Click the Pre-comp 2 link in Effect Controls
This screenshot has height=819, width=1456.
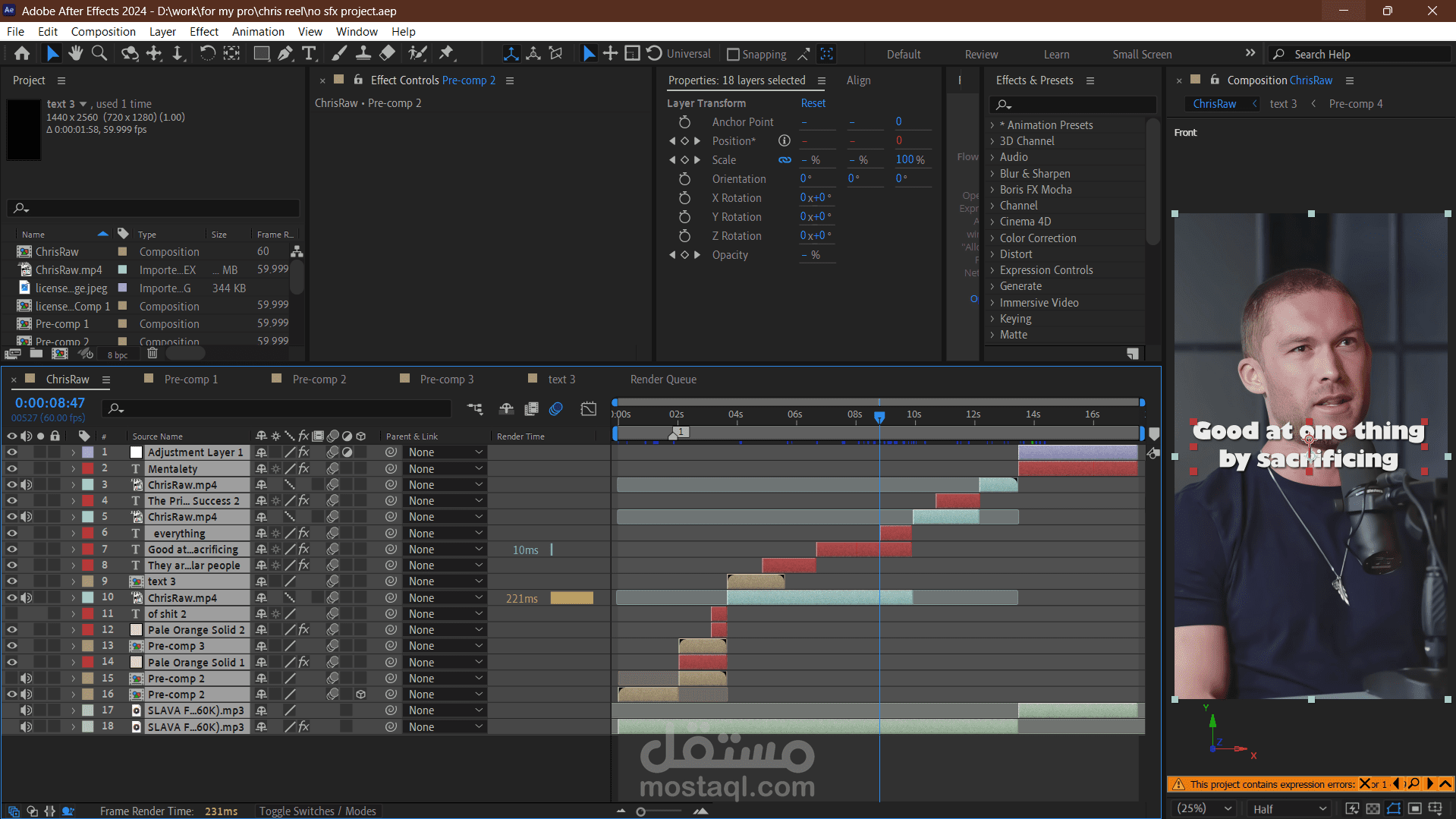(x=468, y=80)
